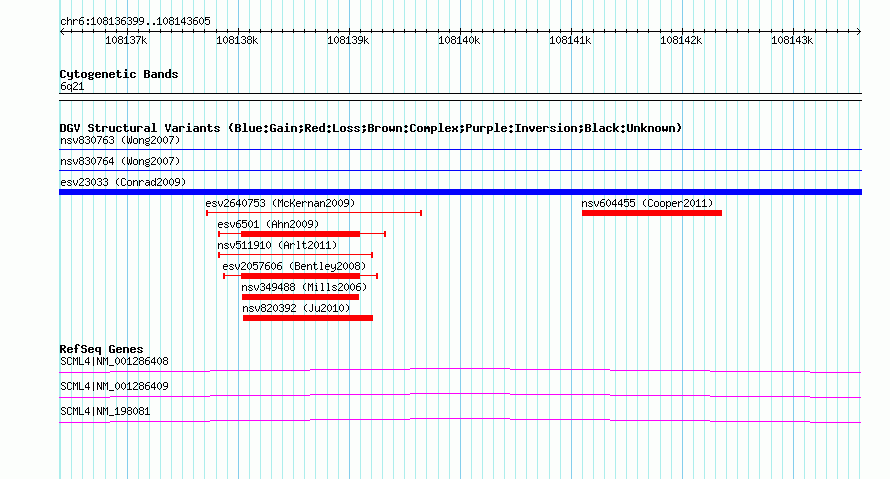Click the red nsv820392 loss bar

[x=308, y=318]
